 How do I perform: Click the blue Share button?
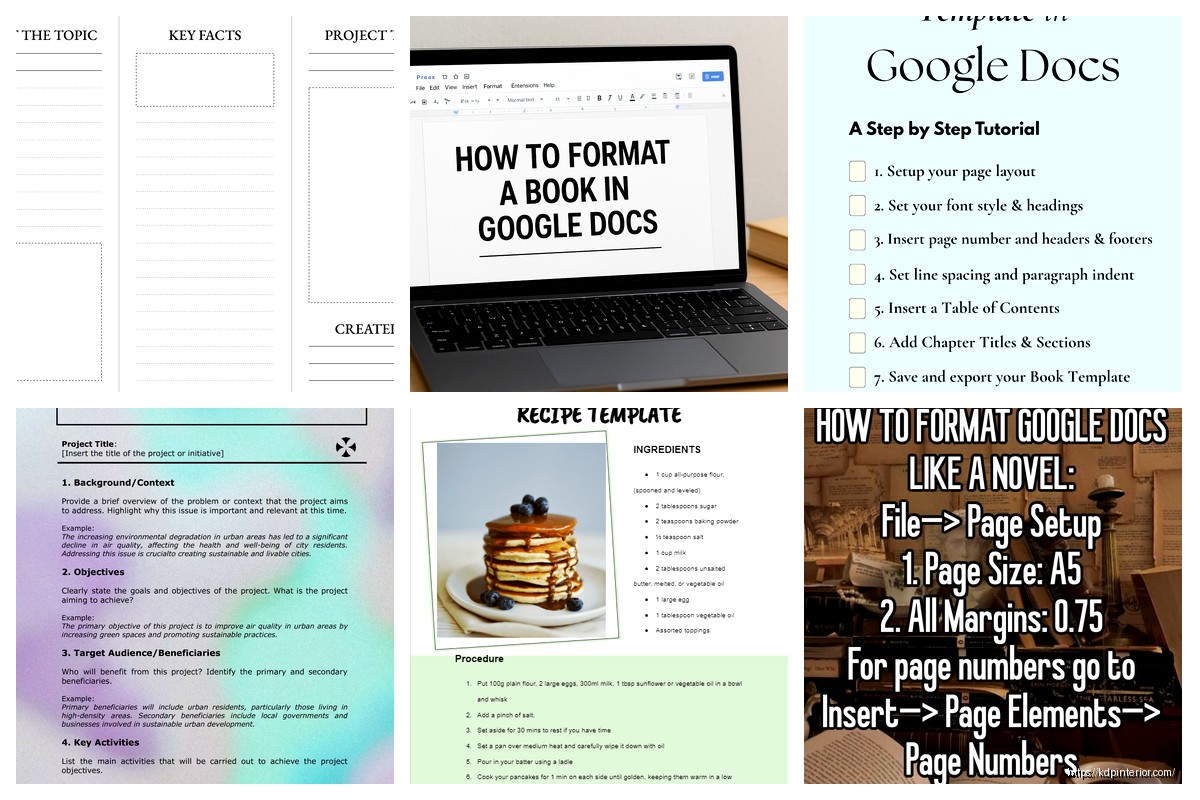[x=712, y=76]
